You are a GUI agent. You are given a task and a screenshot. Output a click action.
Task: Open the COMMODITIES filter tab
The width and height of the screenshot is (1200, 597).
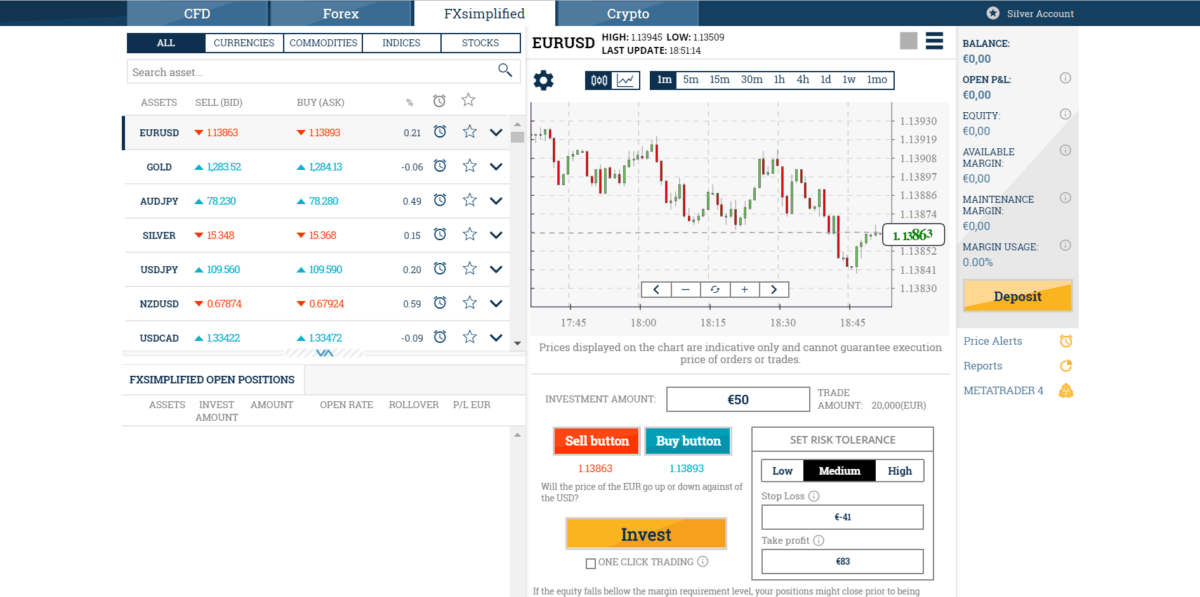point(323,43)
